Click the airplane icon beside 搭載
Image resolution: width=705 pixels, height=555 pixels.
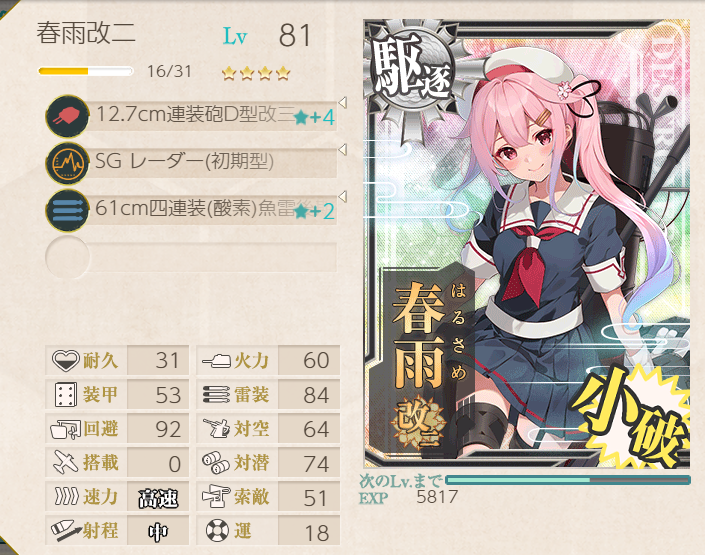pos(66,462)
